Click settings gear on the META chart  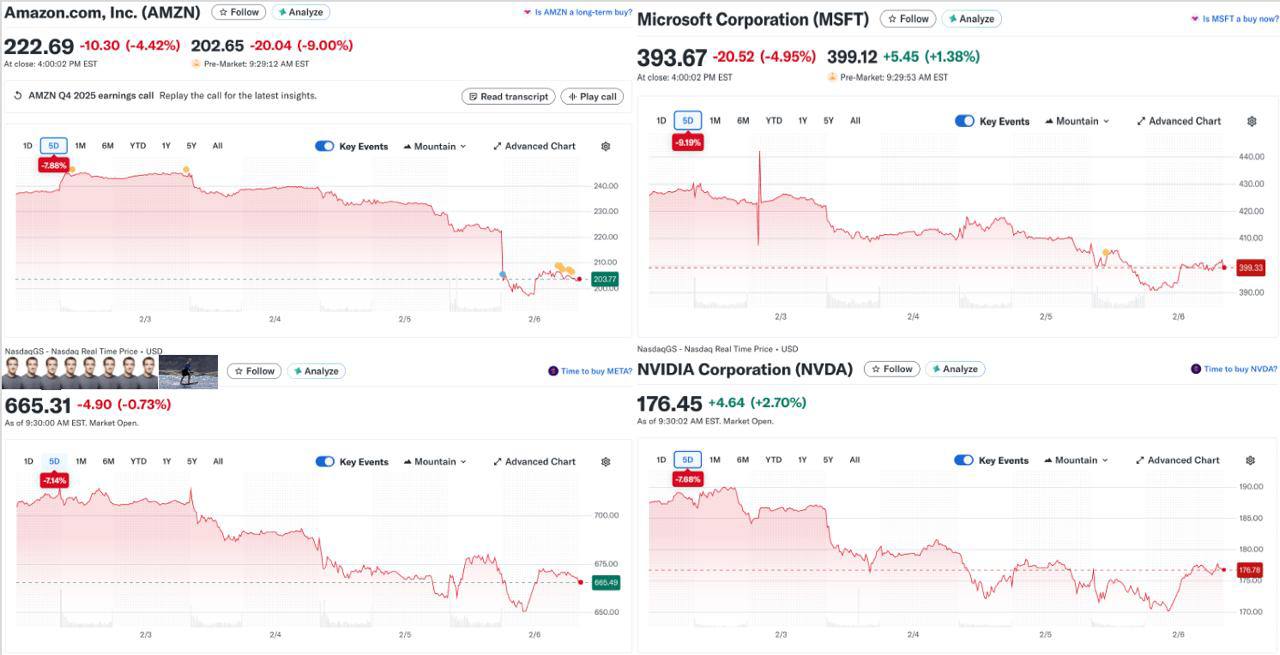click(x=605, y=462)
